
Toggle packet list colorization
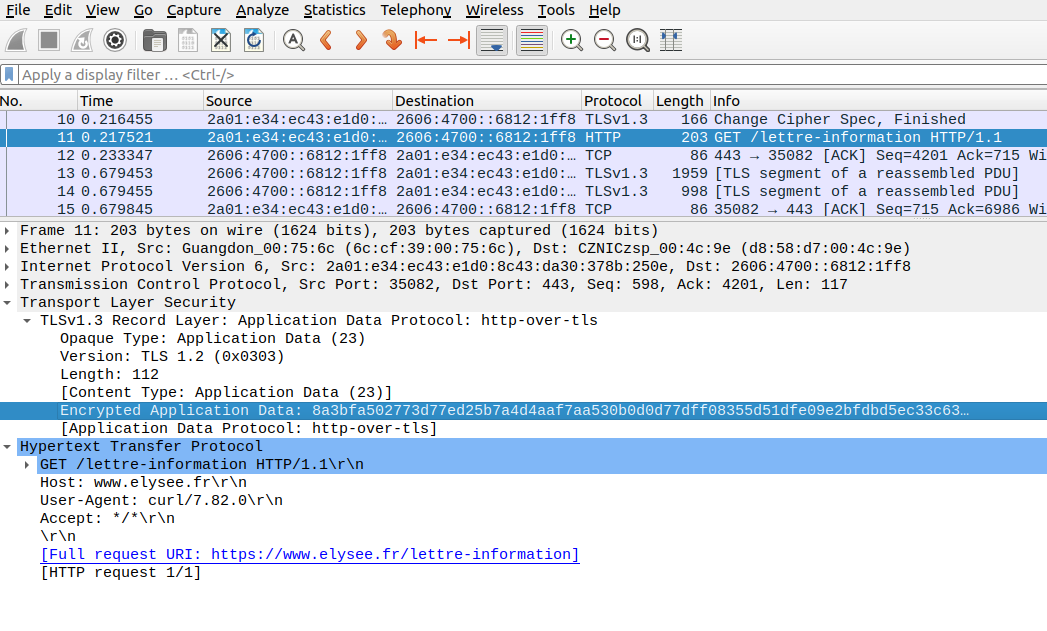tap(532, 40)
